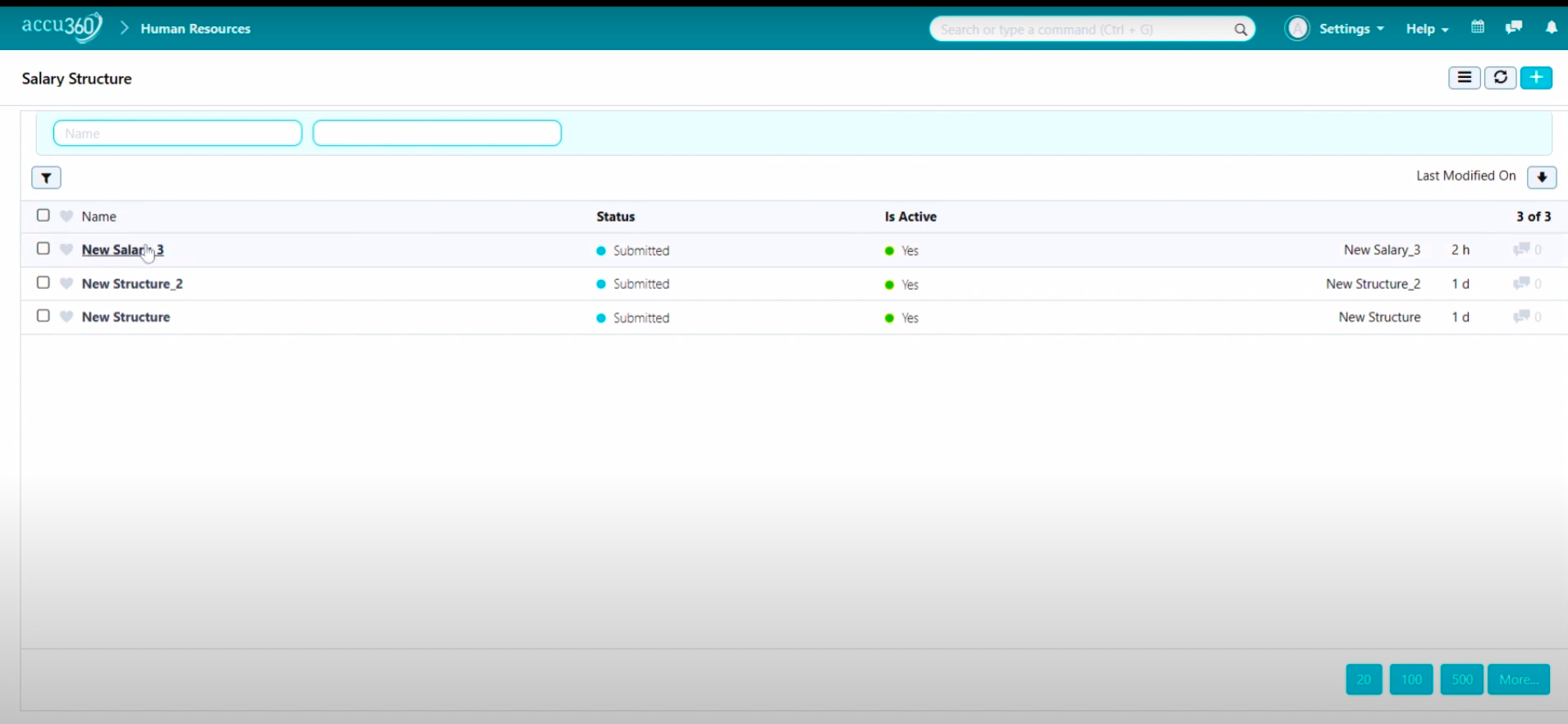Open the chat messages icon in header
This screenshot has height=724, width=1568.
click(1514, 27)
